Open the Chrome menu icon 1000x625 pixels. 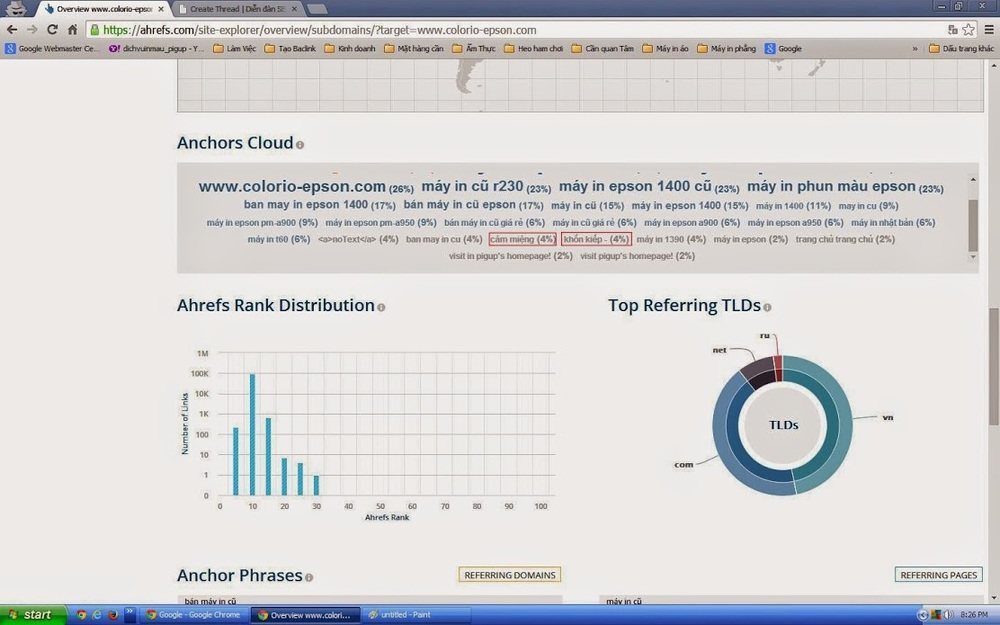[x=989, y=29]
